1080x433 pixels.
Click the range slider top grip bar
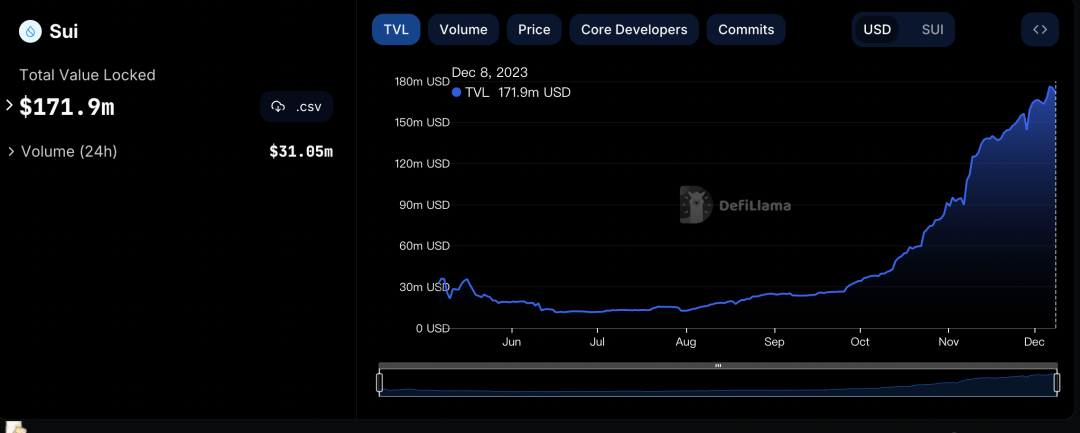pos(718,366)
